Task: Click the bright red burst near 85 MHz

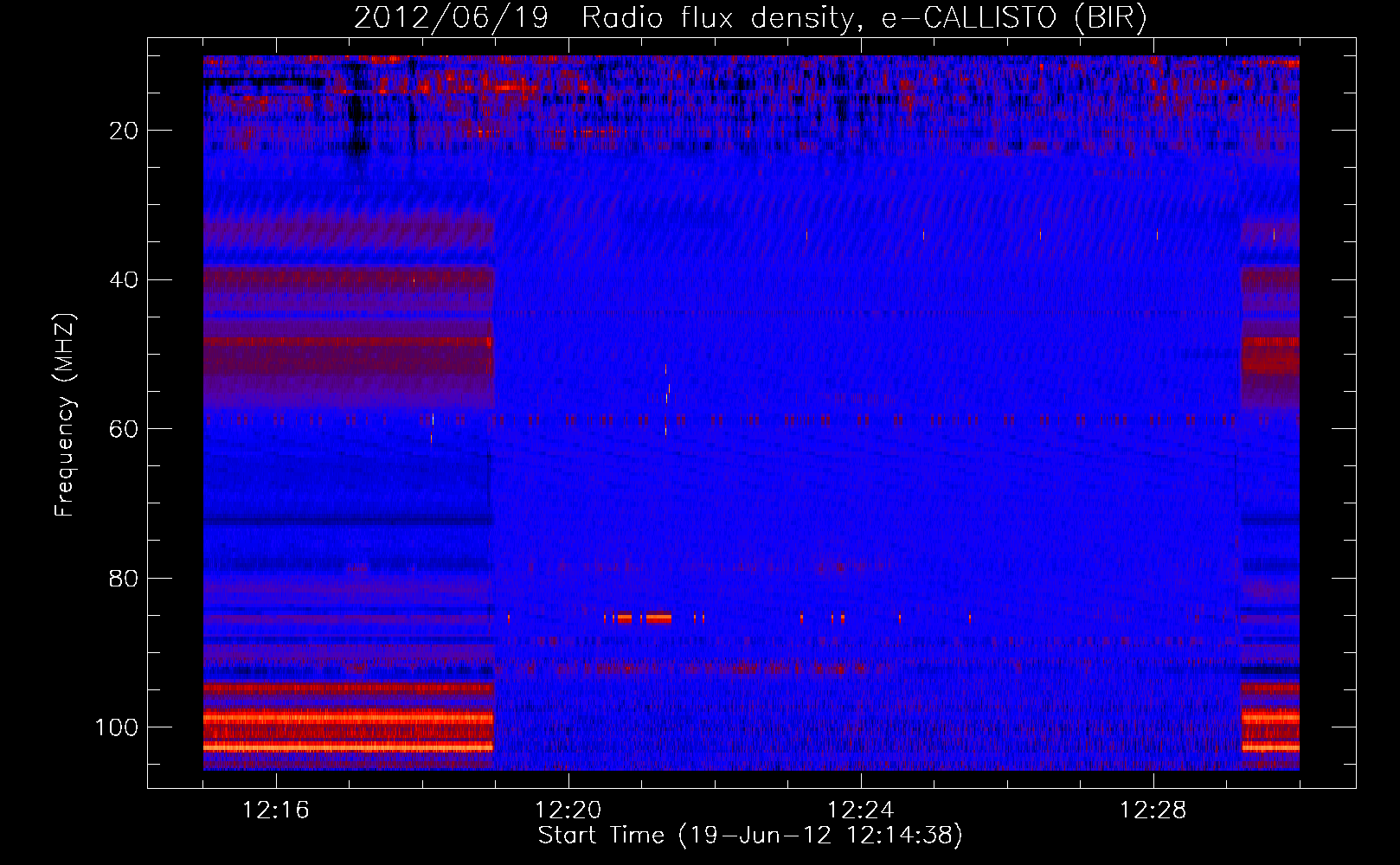Action: (658, 618)
